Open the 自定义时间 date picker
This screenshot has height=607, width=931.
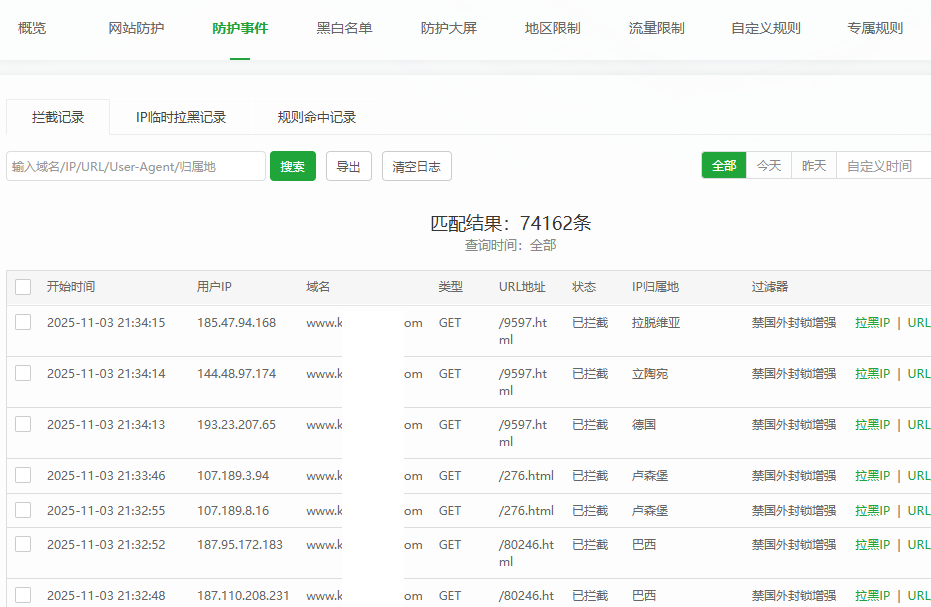880,166
